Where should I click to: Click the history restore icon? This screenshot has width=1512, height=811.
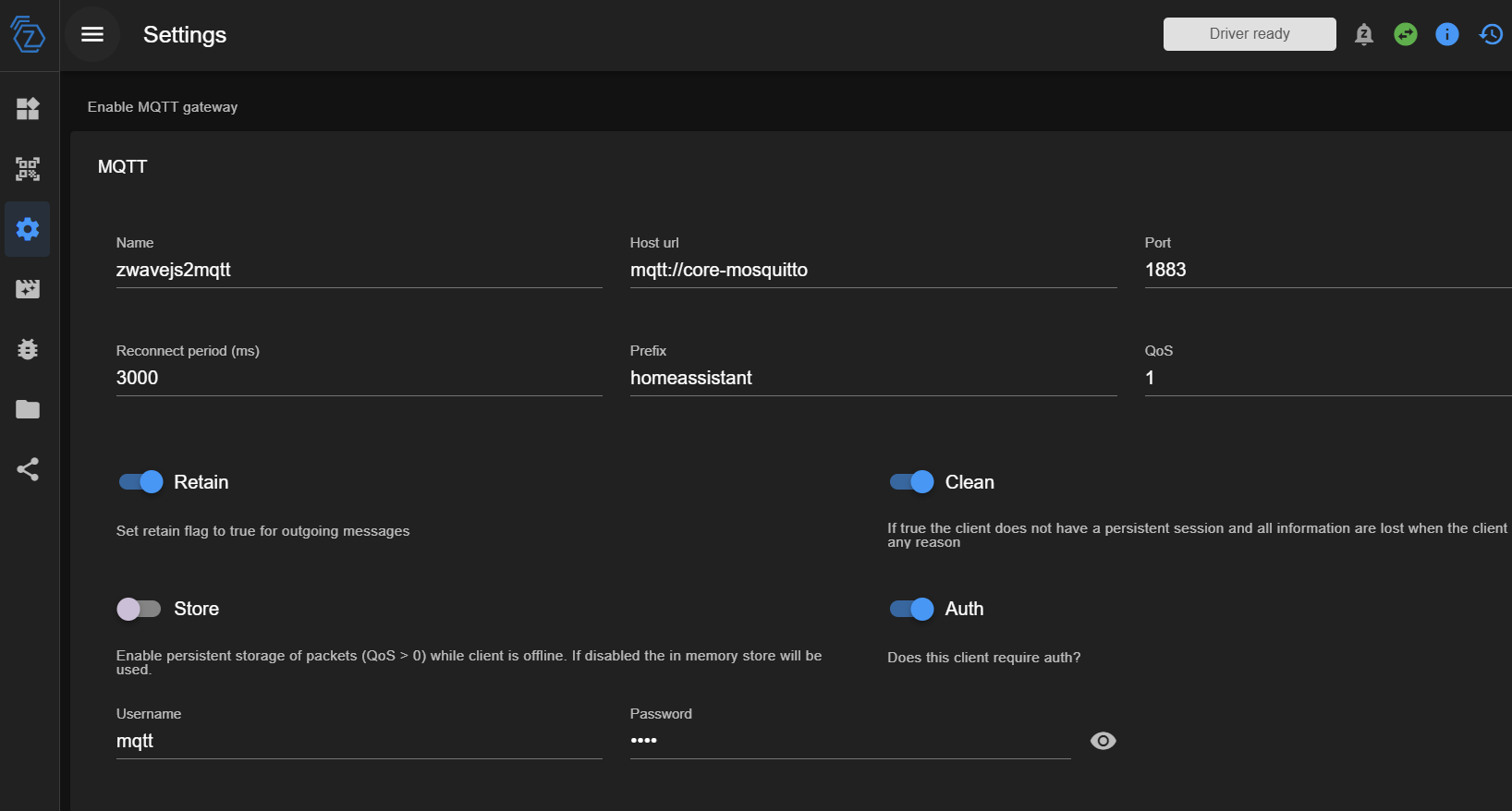pyautogui.click(x=1490, y=34)
